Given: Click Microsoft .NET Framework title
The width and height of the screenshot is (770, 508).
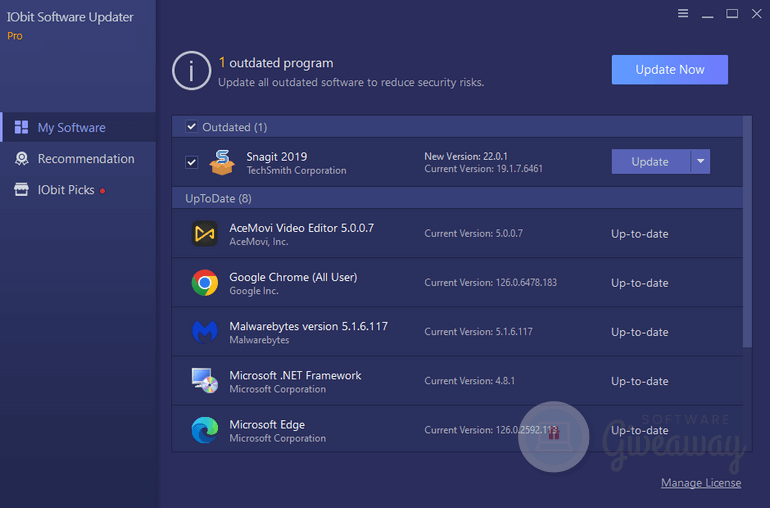Looking at the screenshot, I should coord(295,375).
